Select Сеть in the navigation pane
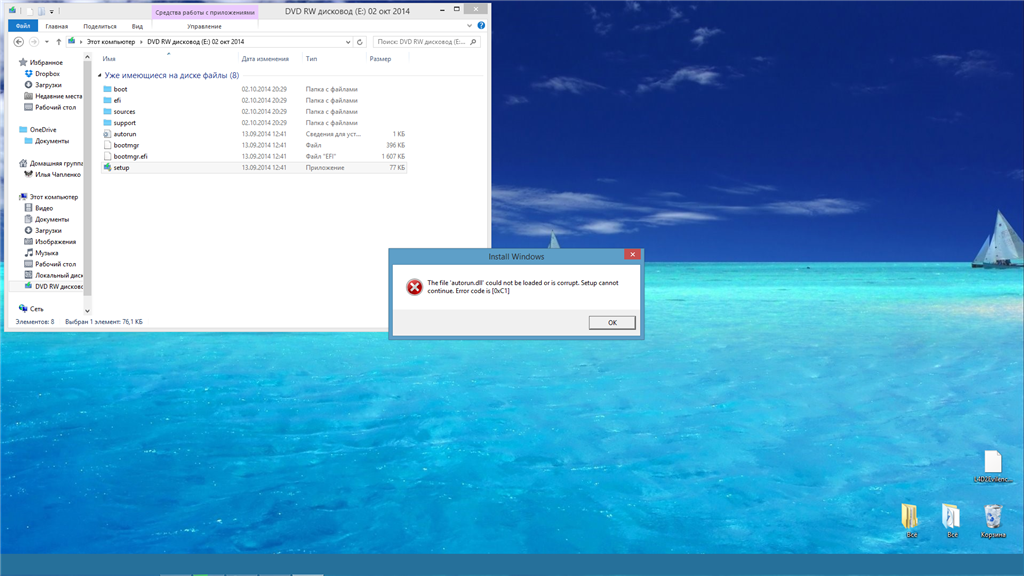1024x576 pixels. (x=31, y=309)
